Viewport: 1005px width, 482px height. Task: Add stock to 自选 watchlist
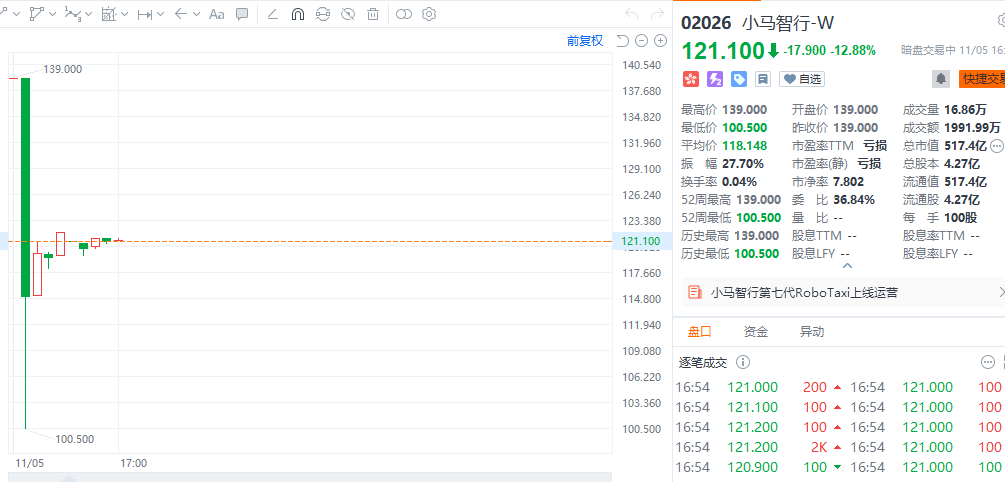click(802, 79)
